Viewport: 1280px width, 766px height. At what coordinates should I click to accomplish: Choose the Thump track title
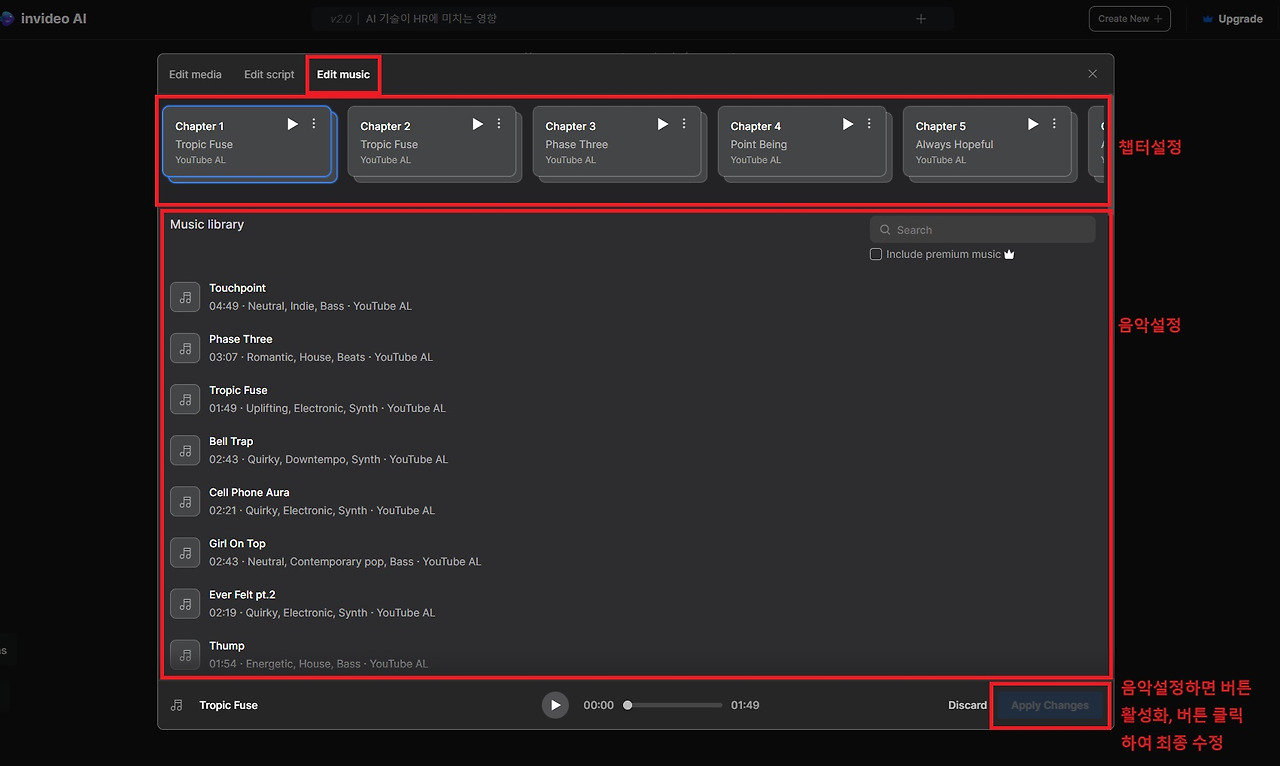(x=227, y=645)
